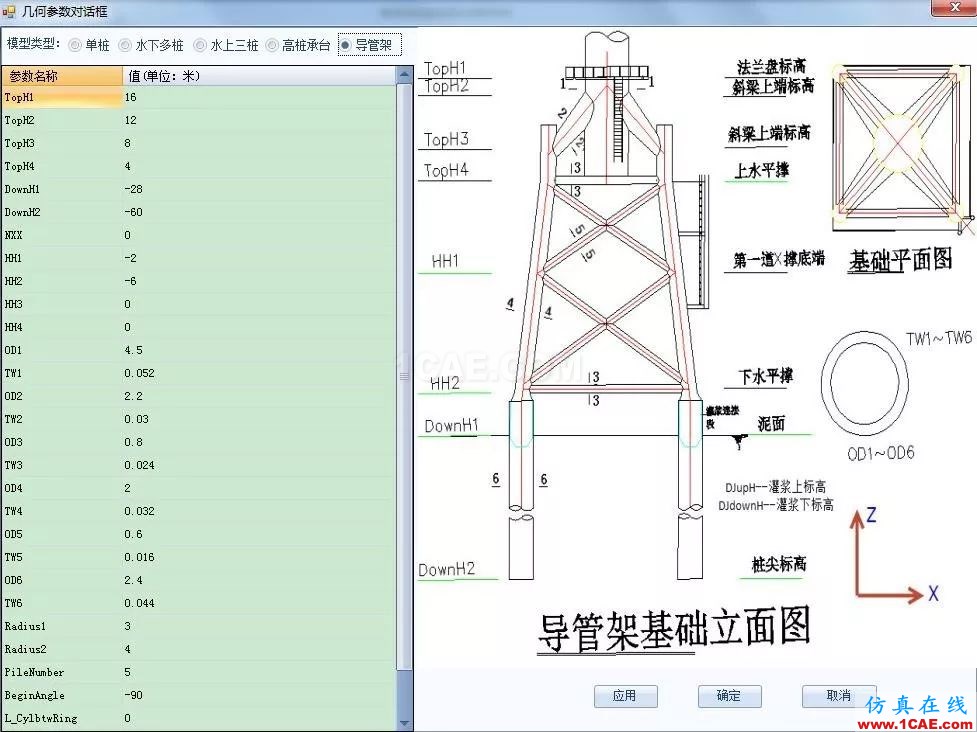
Task: Click the HH4 value cell
Action: click(259, 327)
